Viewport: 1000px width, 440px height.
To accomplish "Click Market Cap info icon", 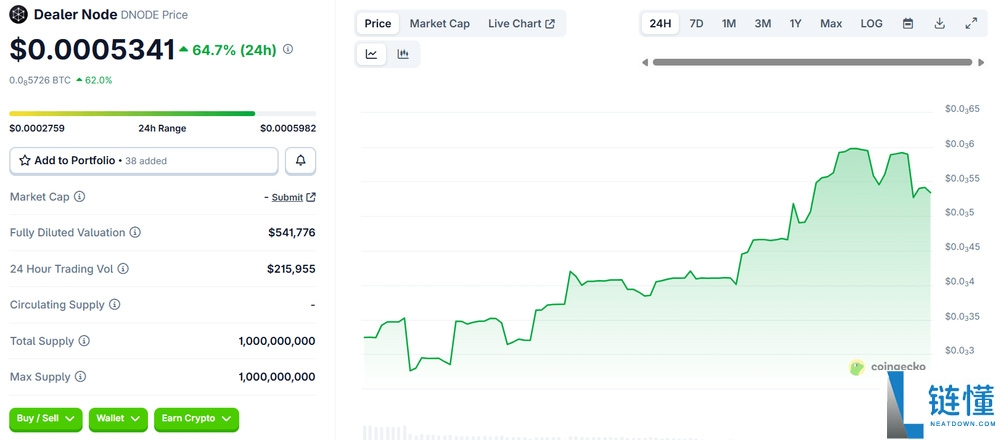I will click(x=80, y=197).
